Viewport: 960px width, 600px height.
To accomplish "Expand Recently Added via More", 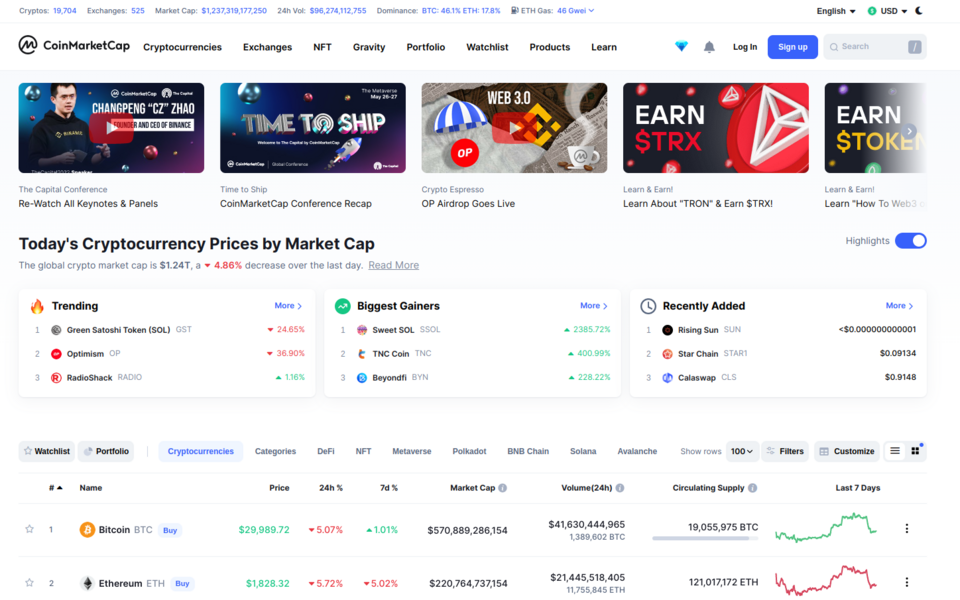I will (x=899, y=306).
